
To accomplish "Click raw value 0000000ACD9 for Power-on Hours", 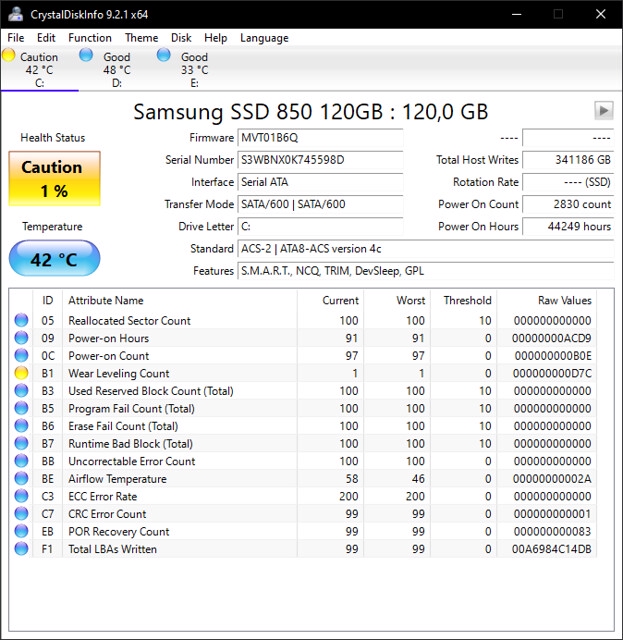I will [551, 338].
